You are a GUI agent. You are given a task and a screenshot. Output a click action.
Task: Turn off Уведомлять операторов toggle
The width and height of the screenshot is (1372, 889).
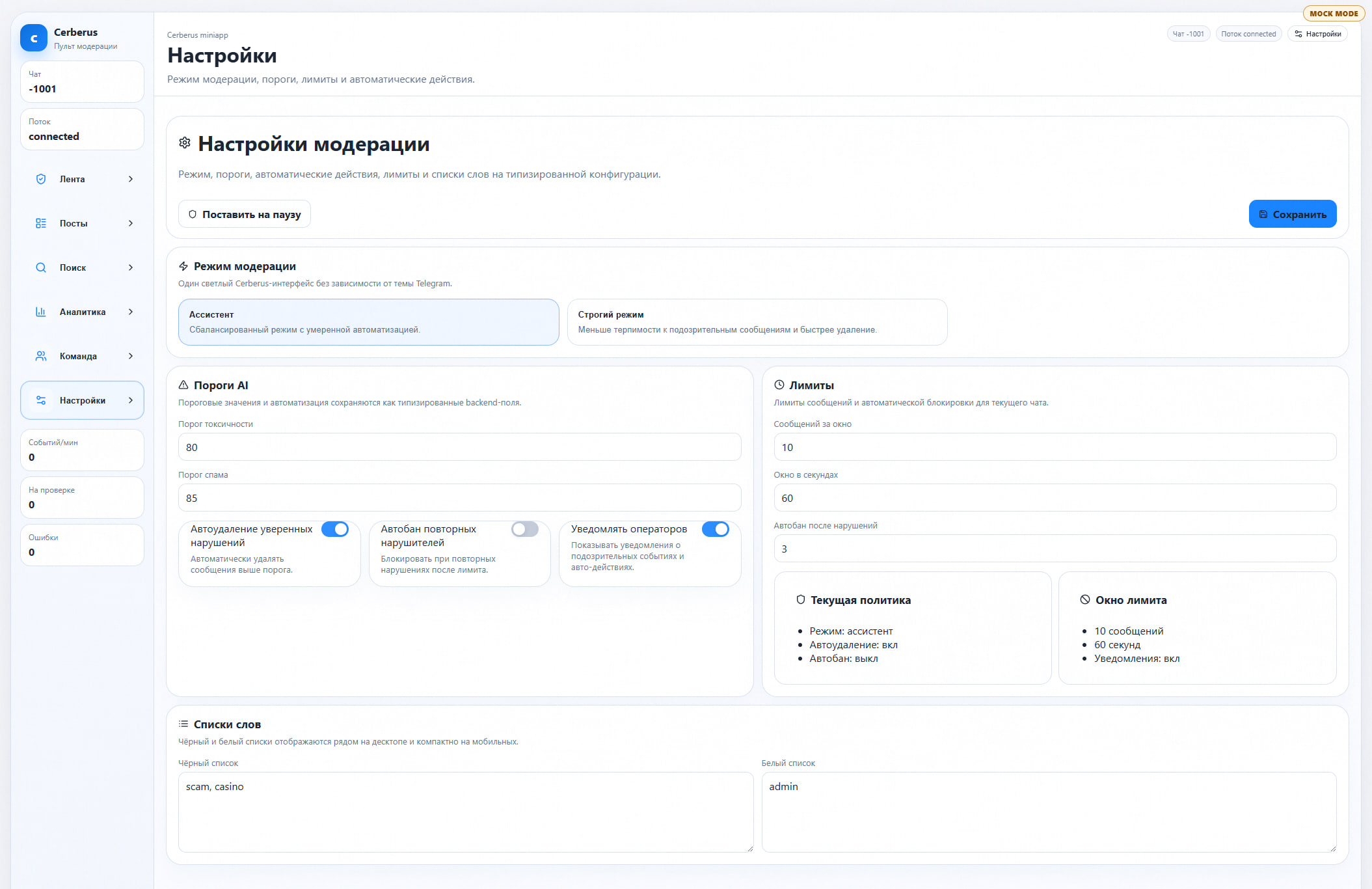[715, 529]
